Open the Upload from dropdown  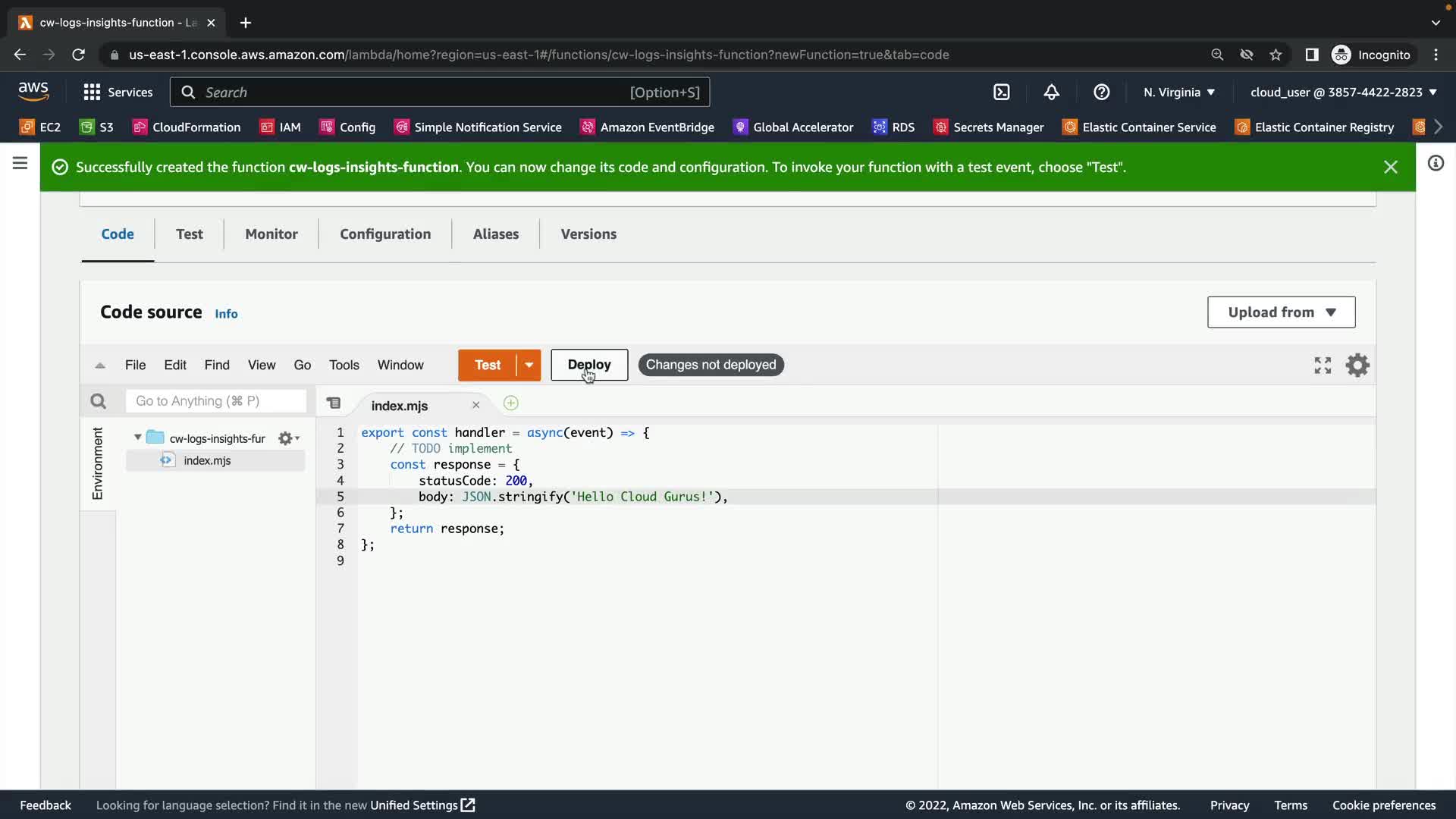[x=1281, y=312]
